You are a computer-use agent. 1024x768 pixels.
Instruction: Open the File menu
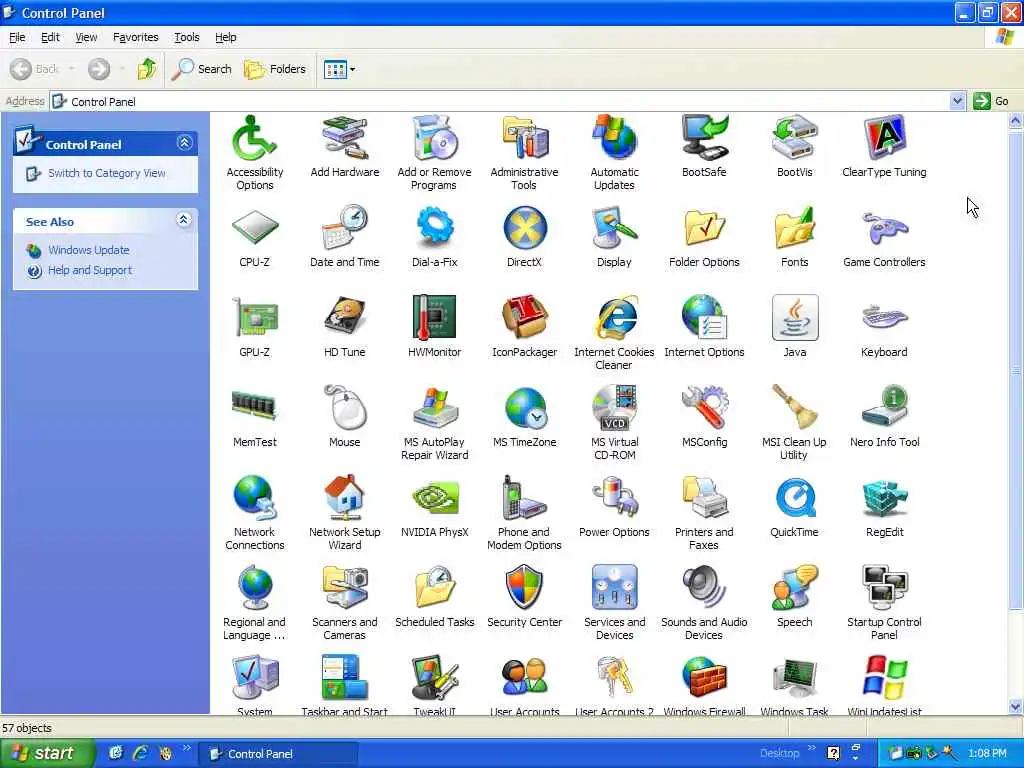[17, 37]
